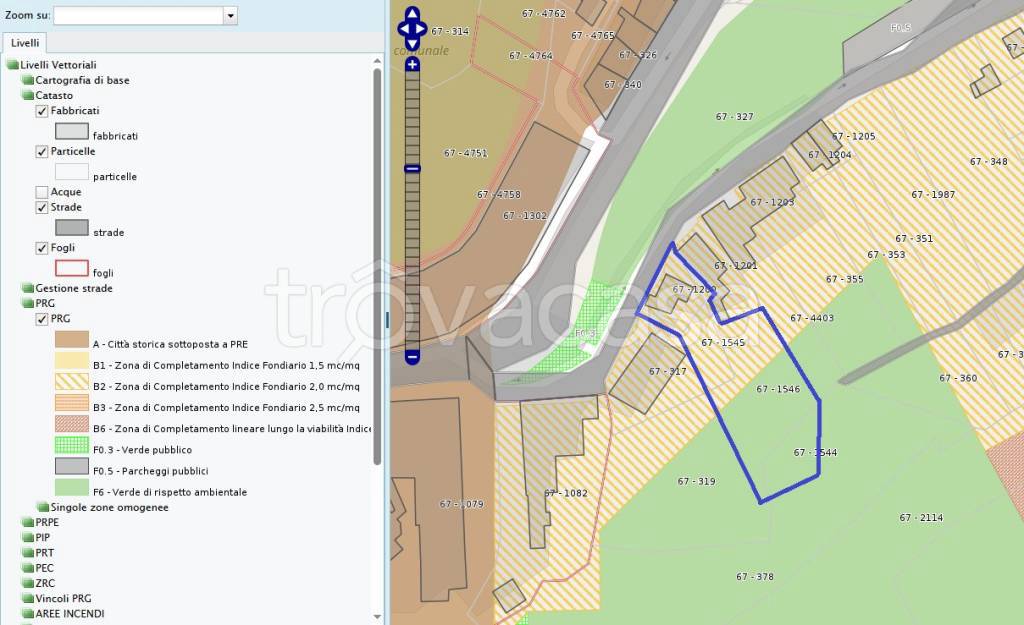Click the Cartografia di base folder icon
Viewport: 1024px width, 625px height.
click(27, 80)
